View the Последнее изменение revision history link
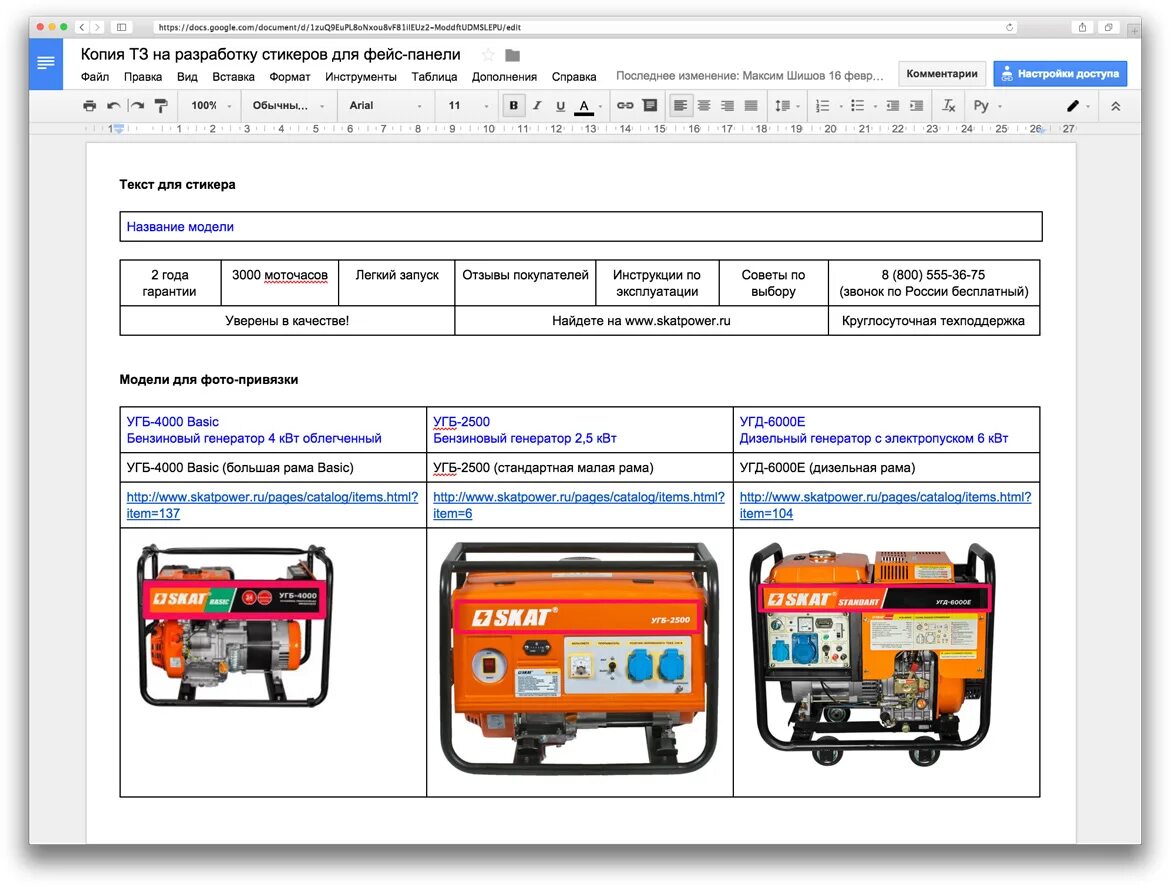This screenshot has width=1170, height=886. point(749,76)
